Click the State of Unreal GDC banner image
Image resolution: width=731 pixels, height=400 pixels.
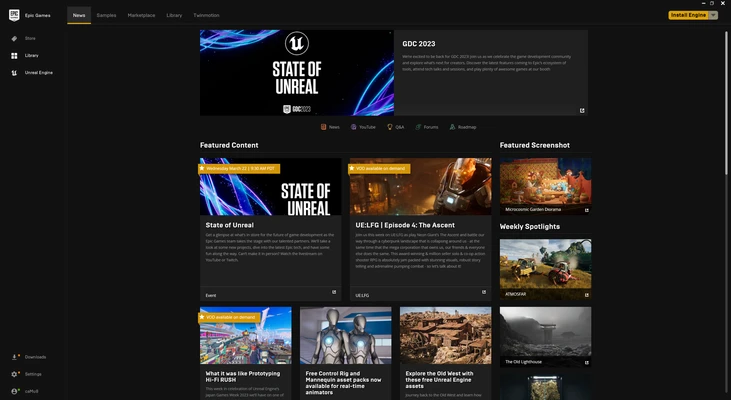pyautogui.click(x=297, y=73)
